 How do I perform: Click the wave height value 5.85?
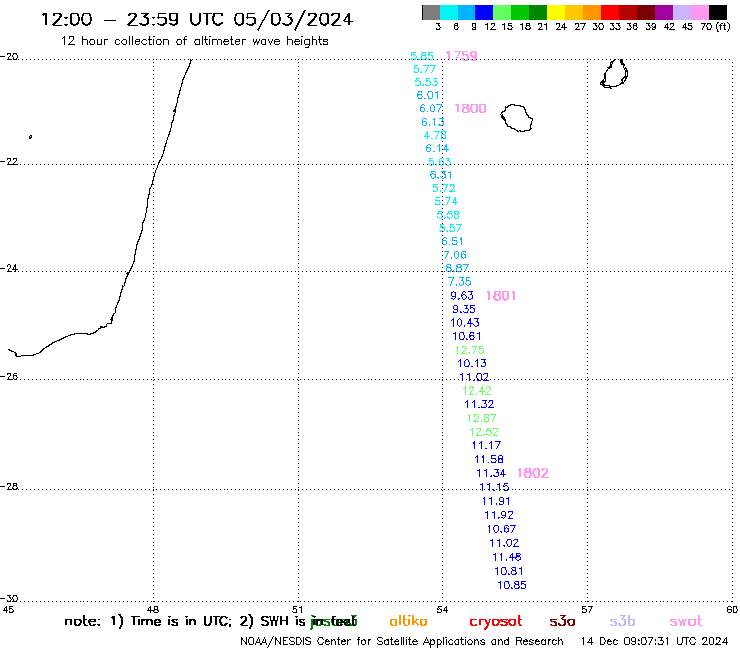(422, 56)
